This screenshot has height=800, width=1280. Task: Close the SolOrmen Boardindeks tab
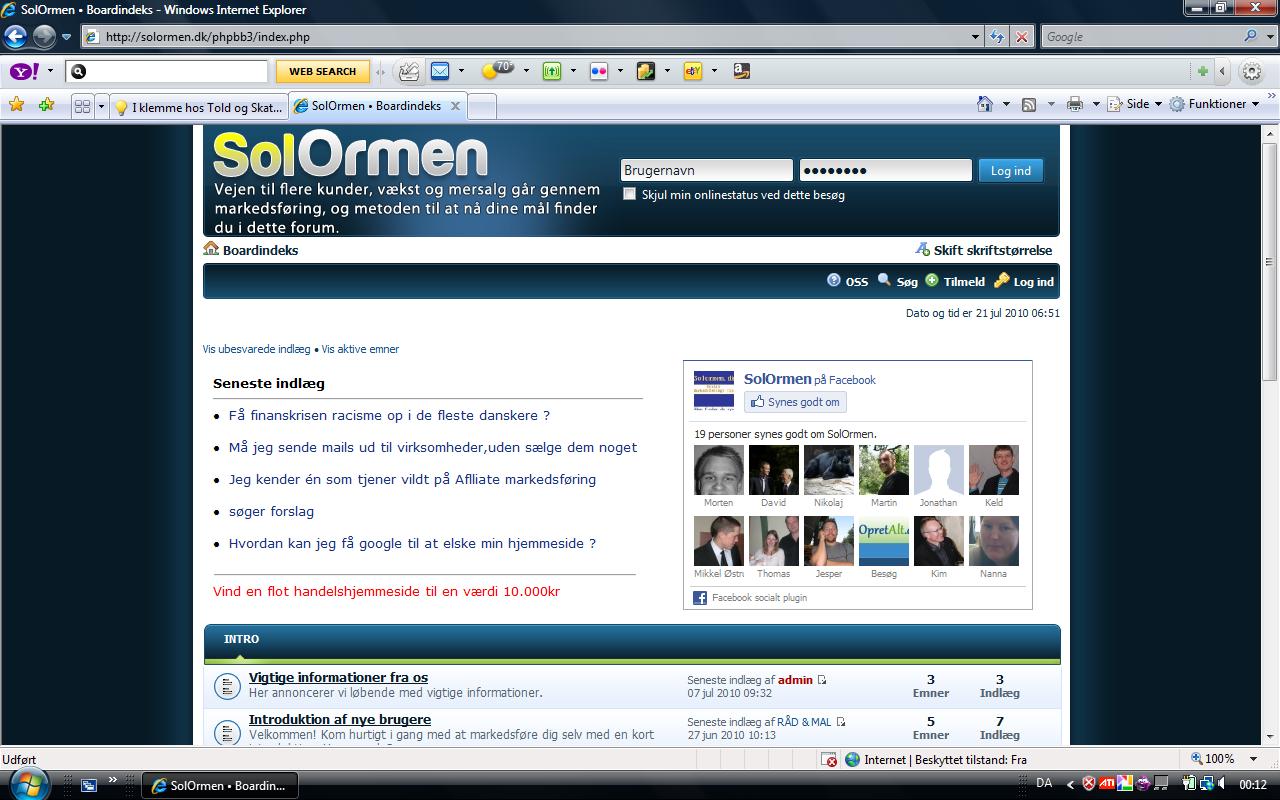[x=455, y=106]
